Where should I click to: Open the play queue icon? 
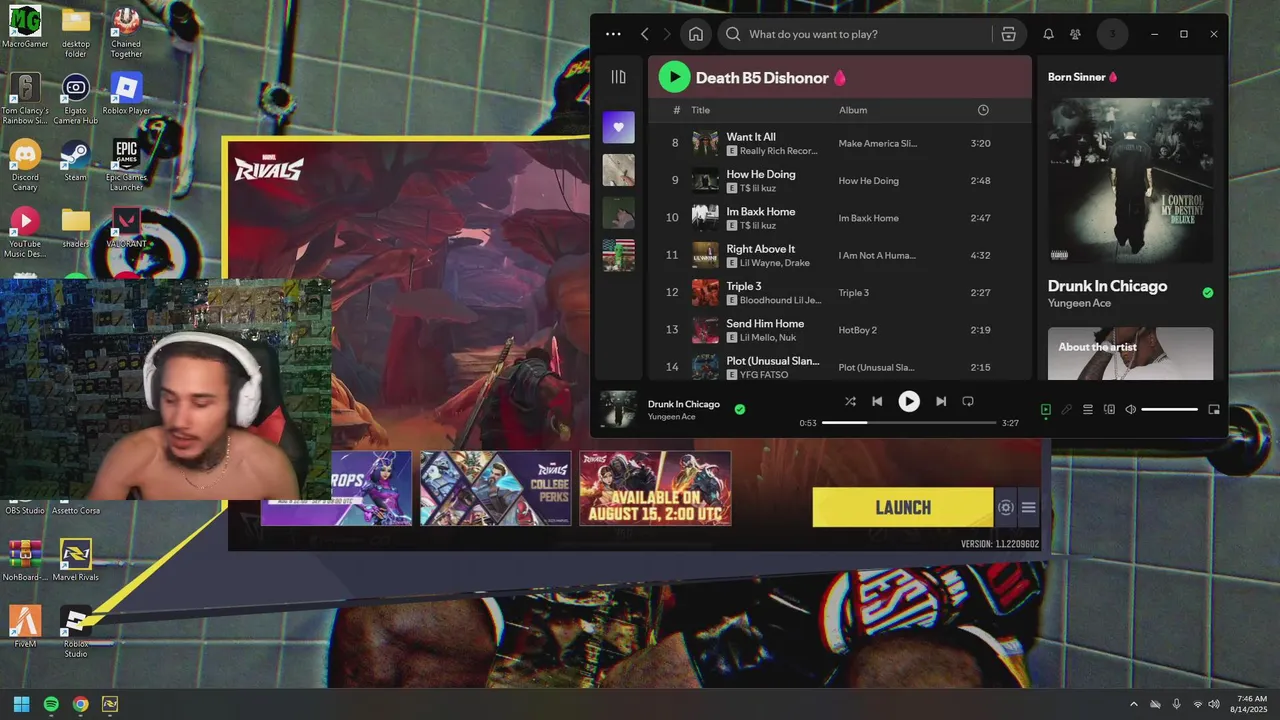(x=1088, y=409)
